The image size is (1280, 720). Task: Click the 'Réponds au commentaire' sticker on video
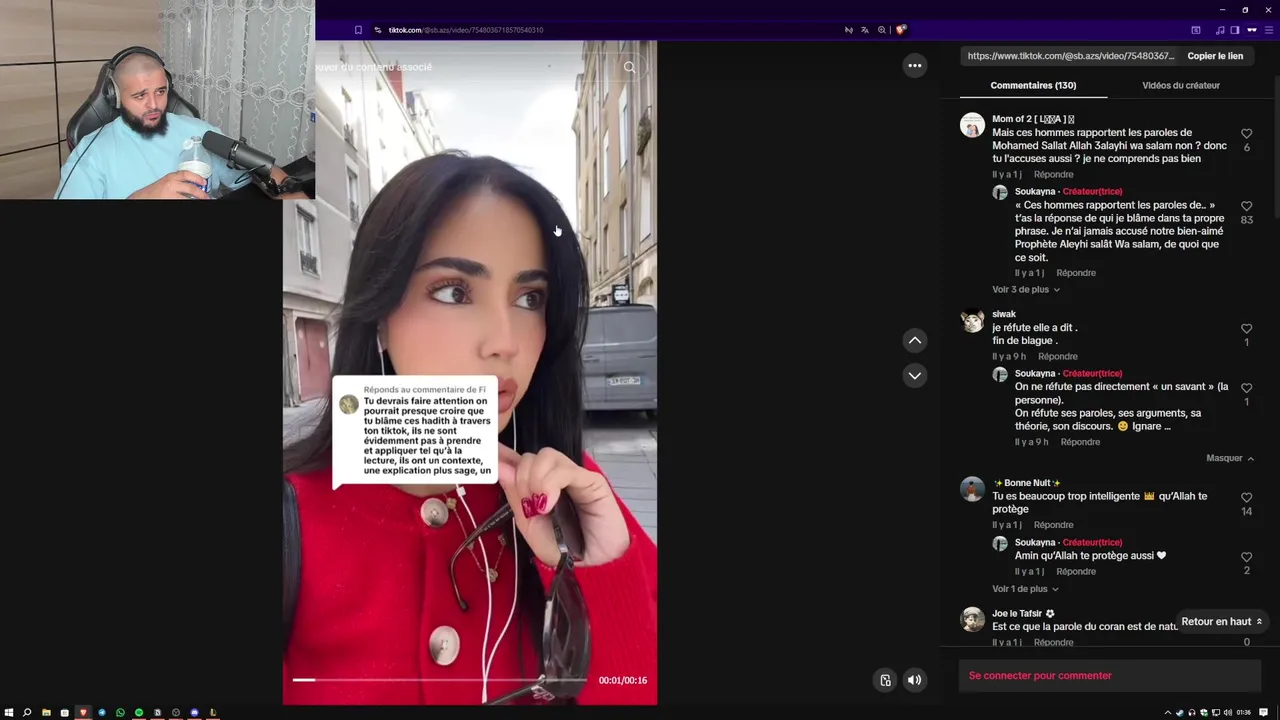click(415, 432)
